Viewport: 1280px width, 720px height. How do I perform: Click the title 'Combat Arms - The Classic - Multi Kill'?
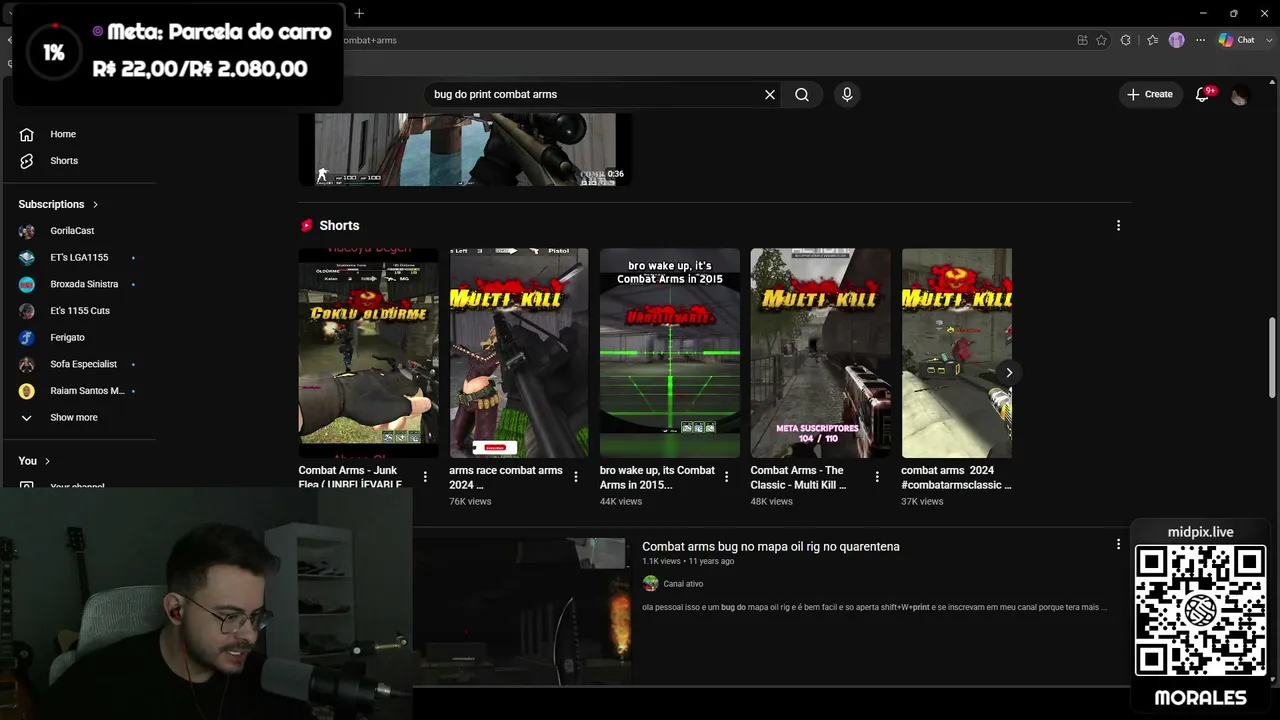click(x=799, y=477)
